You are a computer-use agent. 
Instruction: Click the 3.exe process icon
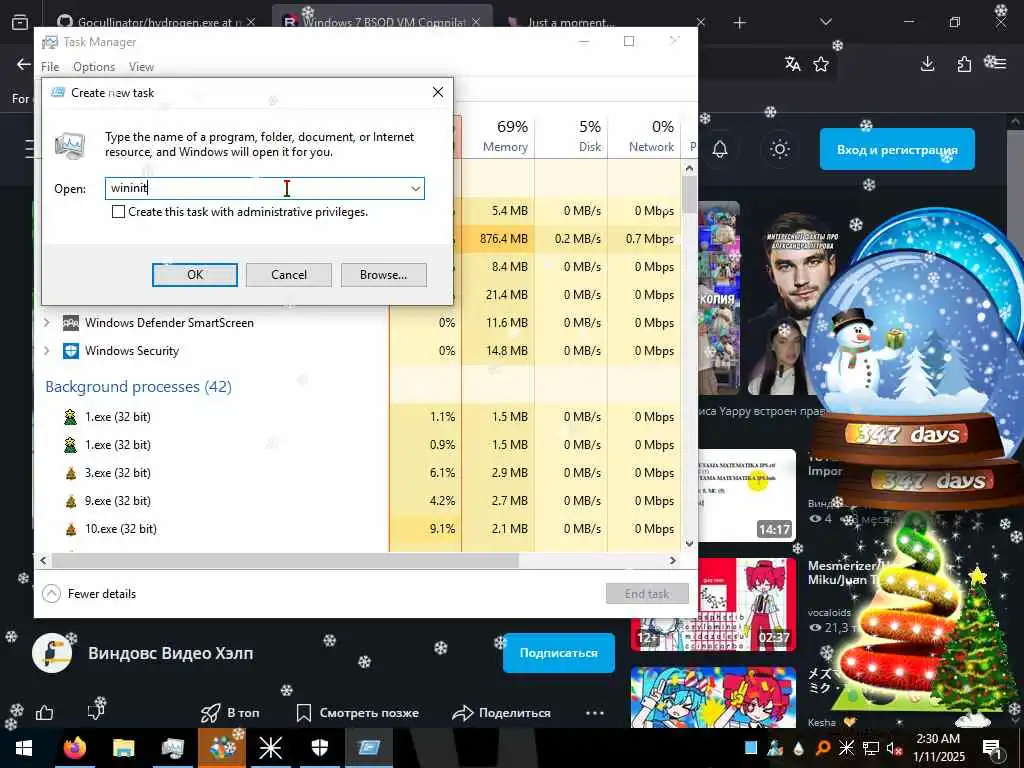(71, 473)
